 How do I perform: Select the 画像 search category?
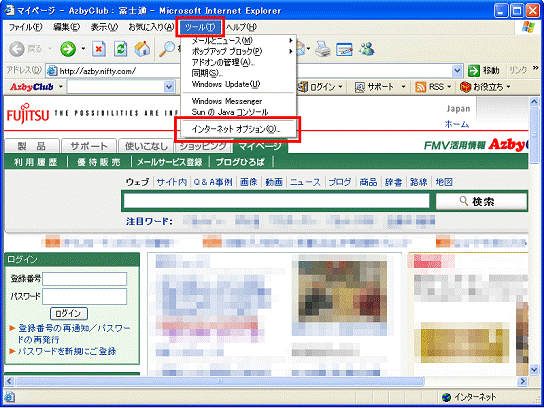click(x=249, y=182)
